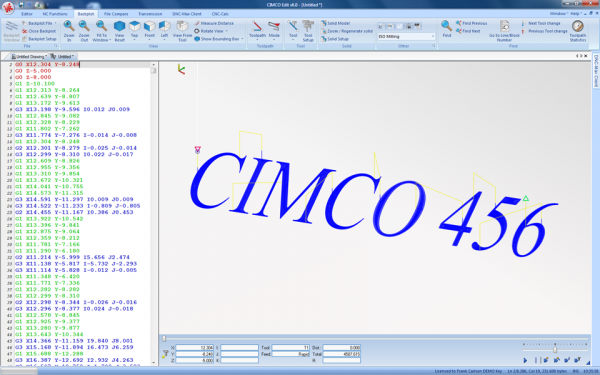Switch to the Editor ribbon tab
Viewport: 600px width, 375px height.
point(27,14)
